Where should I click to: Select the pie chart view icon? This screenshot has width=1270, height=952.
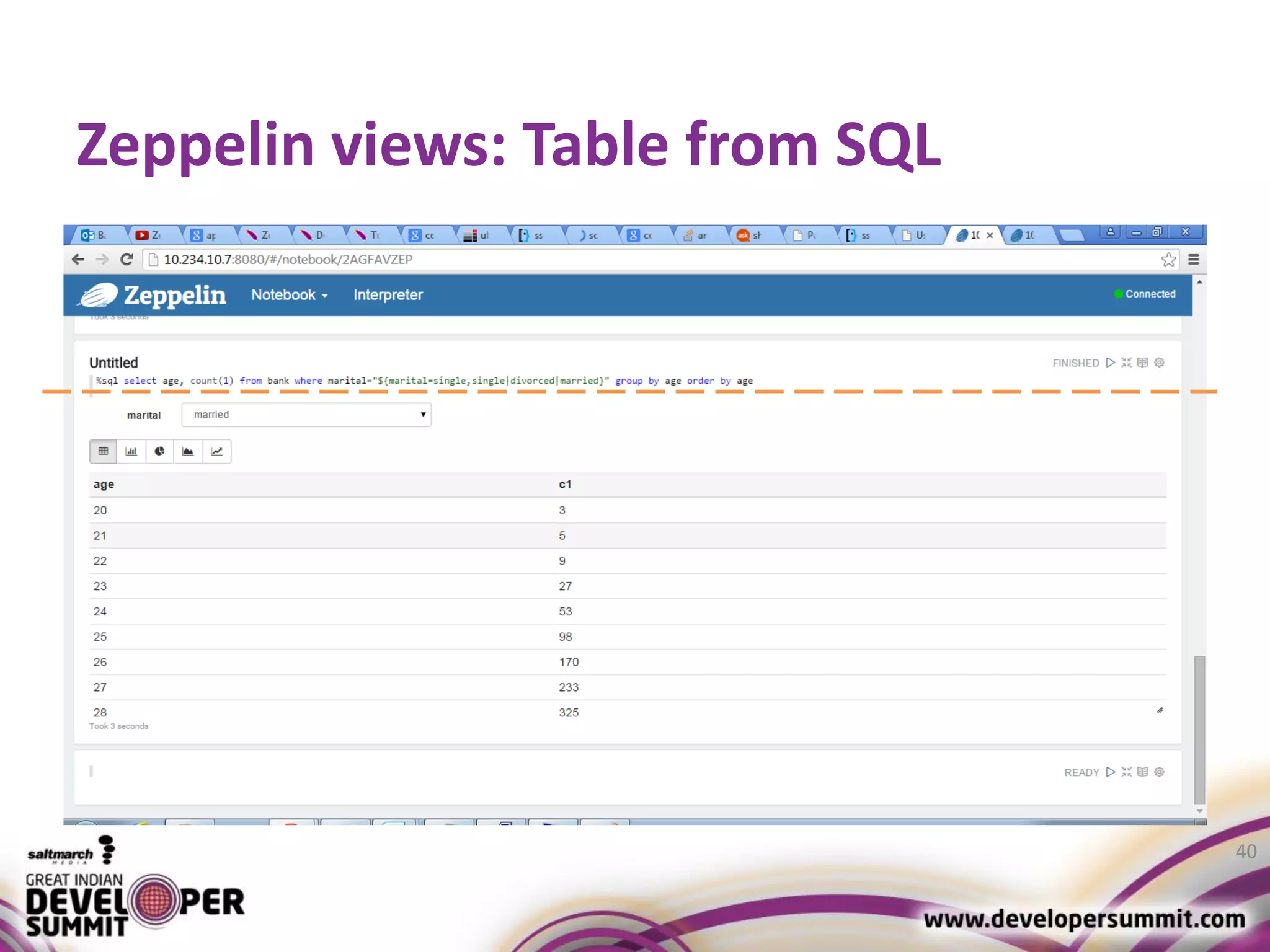tap(159, 451)
